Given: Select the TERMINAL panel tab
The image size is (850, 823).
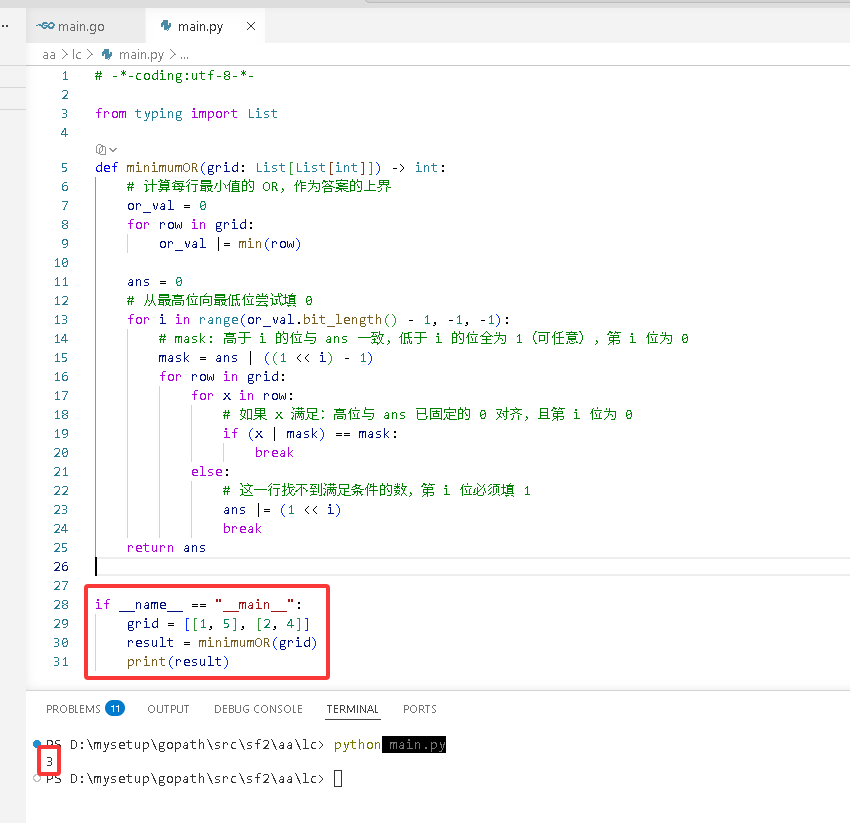Looking at the screenshot, I should (x=352, y=709).
